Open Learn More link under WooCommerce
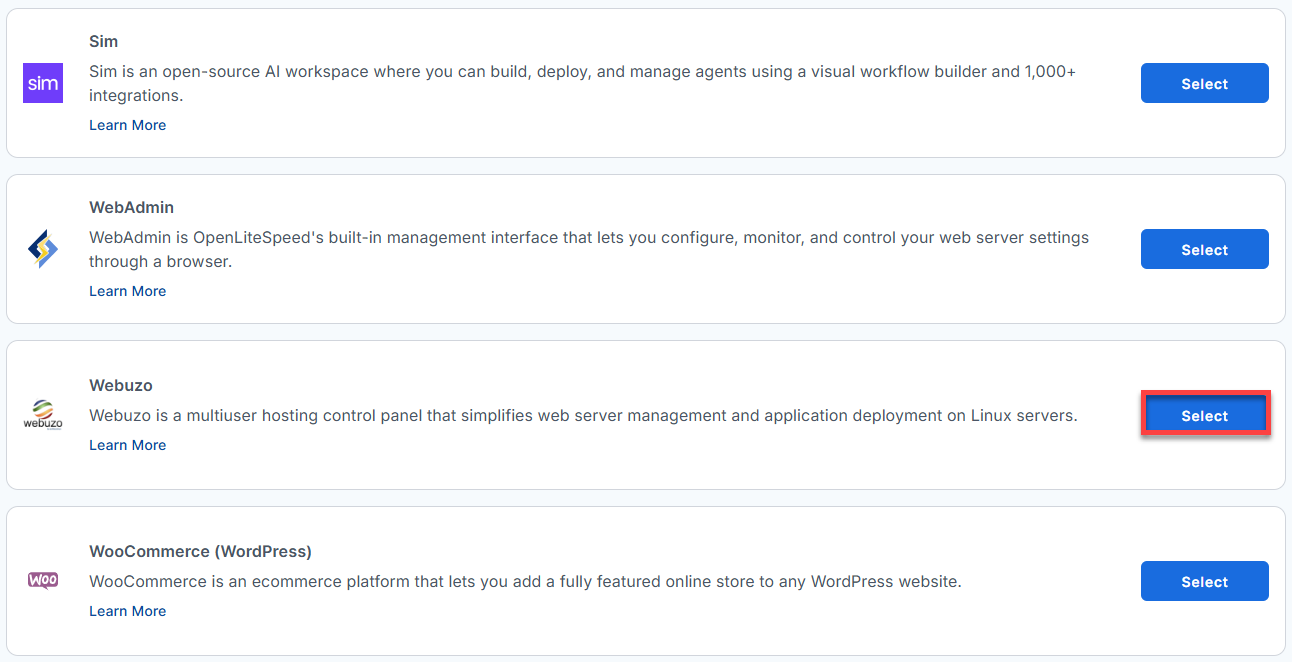The width and height of the screenshot is (1292, 662). 127,611
